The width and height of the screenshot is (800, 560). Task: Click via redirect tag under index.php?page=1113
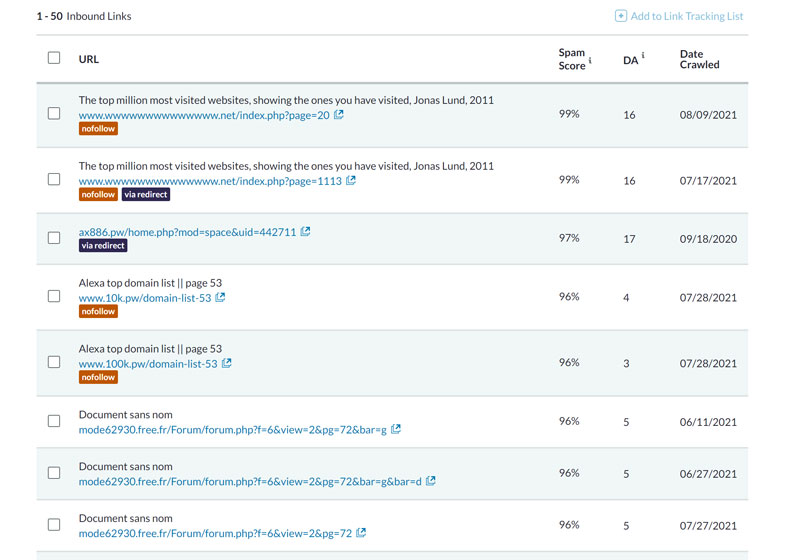[x=146, y=194]
